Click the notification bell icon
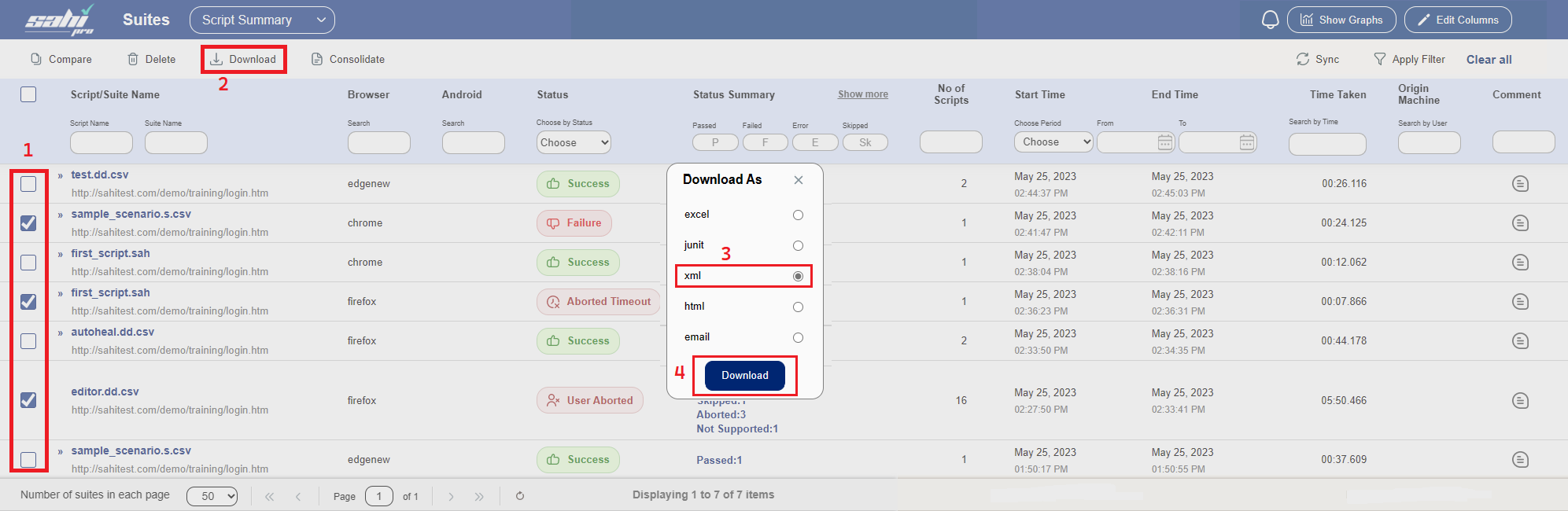1568x511 pixels. click(1270, 20)
